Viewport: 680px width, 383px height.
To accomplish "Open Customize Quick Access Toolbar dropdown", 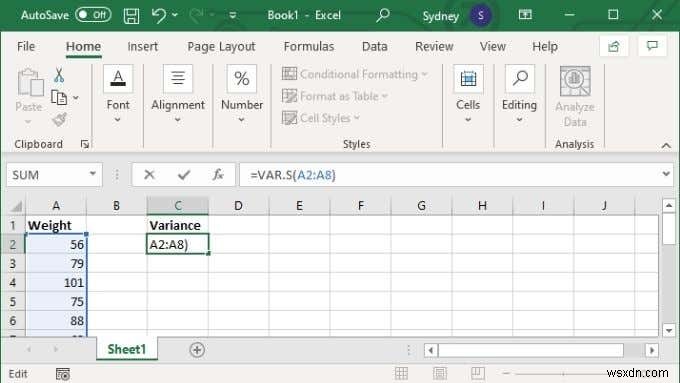I will click(x=233, y=16).
